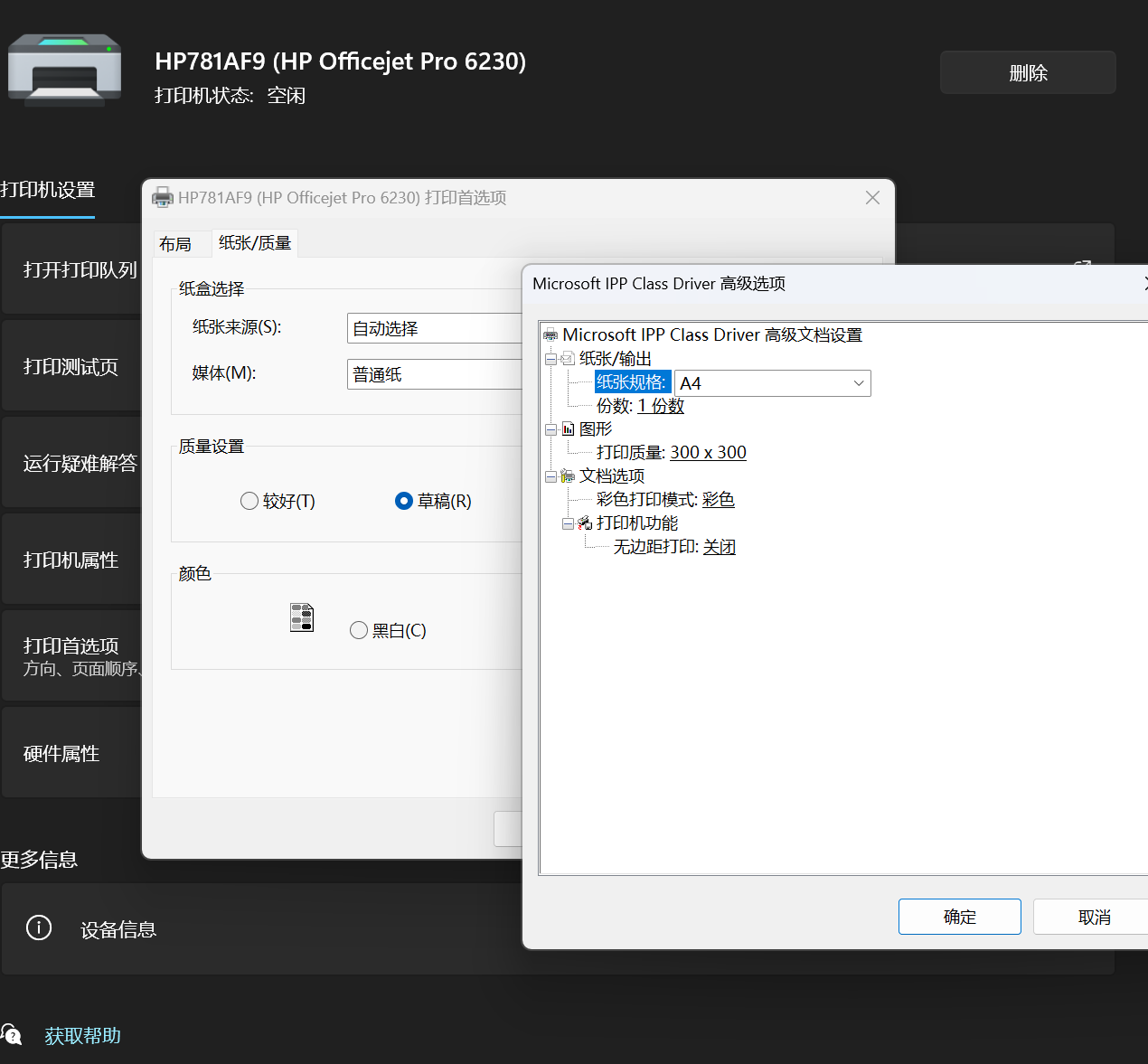Click the Get Help headset icon
The image size is (1148, 1064).
[x=12, y=1035]
